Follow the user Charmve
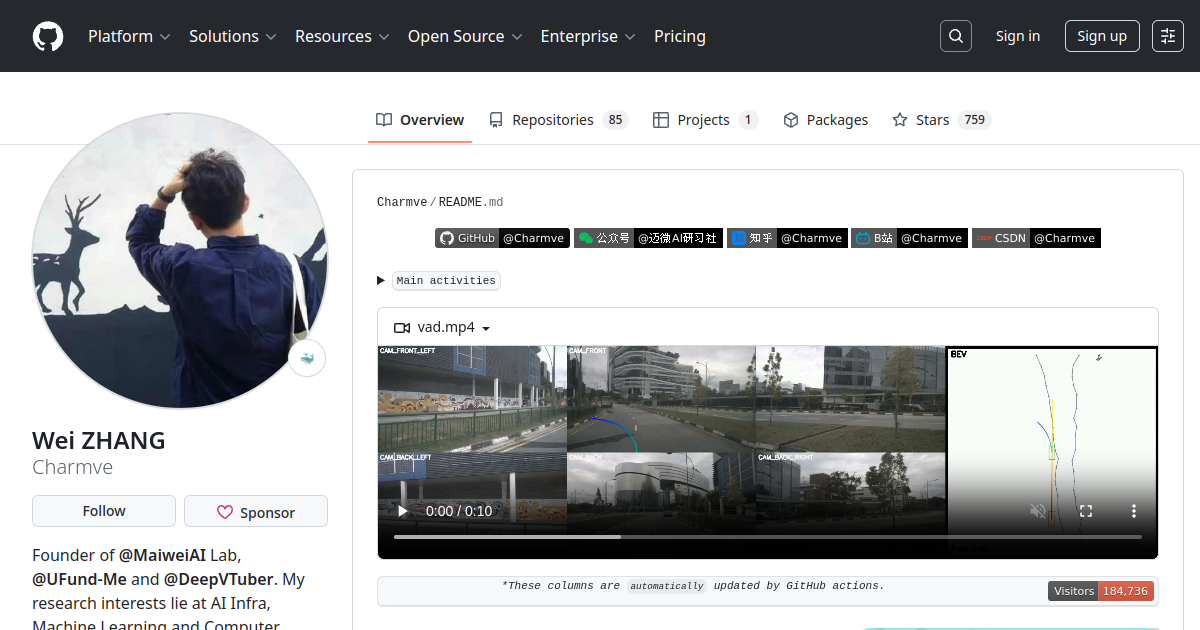This screenshot has height=630, width=1200. (104, 511)
